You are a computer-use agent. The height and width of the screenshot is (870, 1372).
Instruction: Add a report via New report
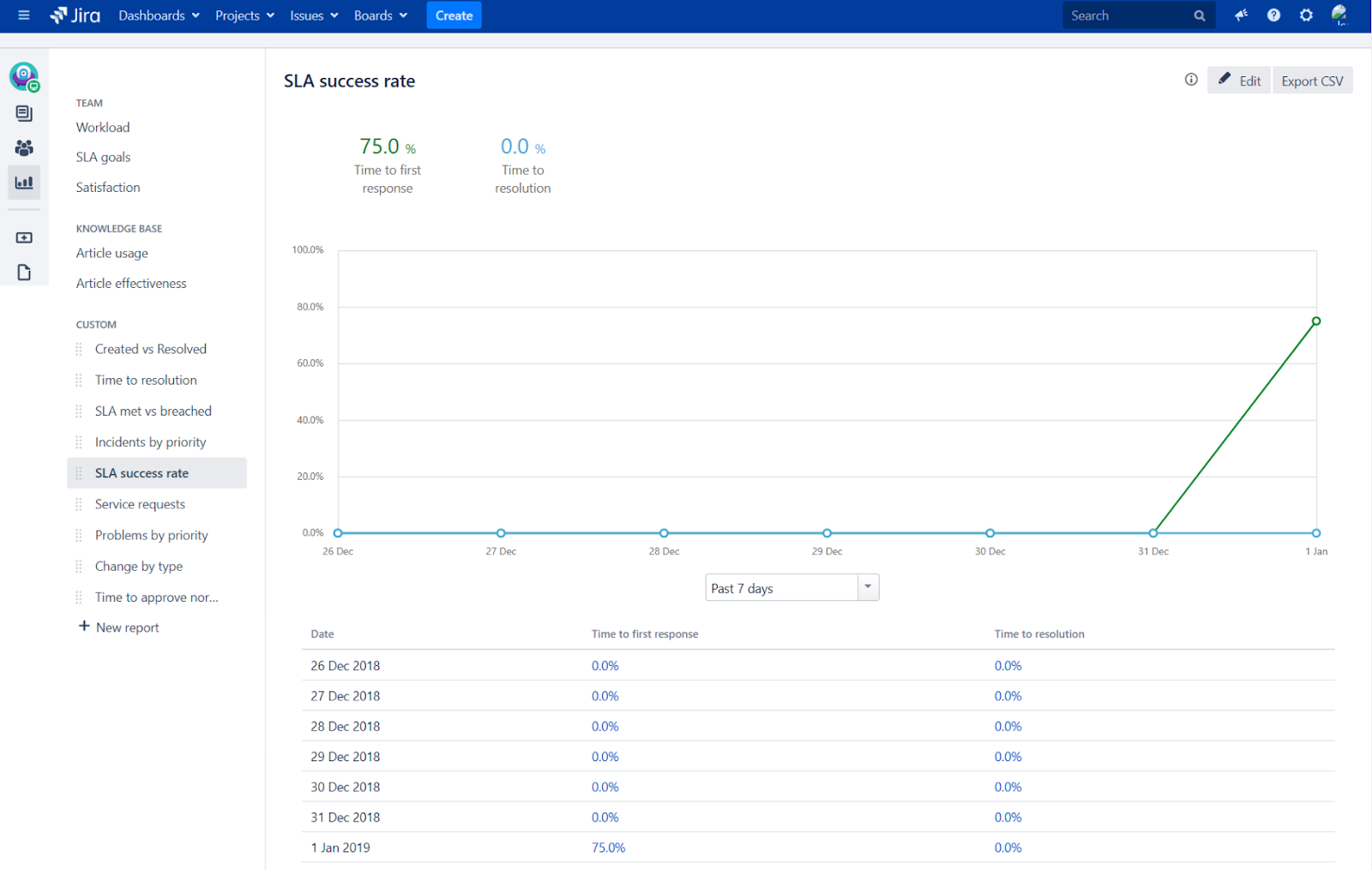click(x=127, y=627)
